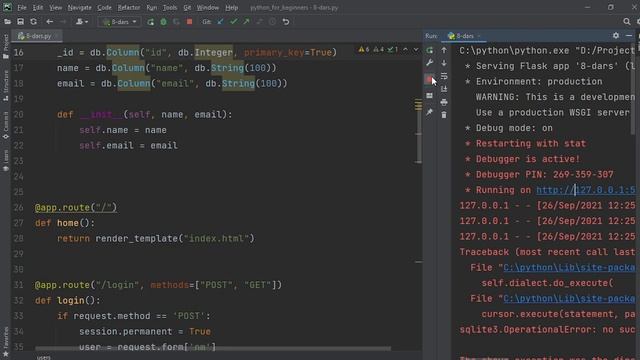Open the Refactor menu

coord(129,7)
